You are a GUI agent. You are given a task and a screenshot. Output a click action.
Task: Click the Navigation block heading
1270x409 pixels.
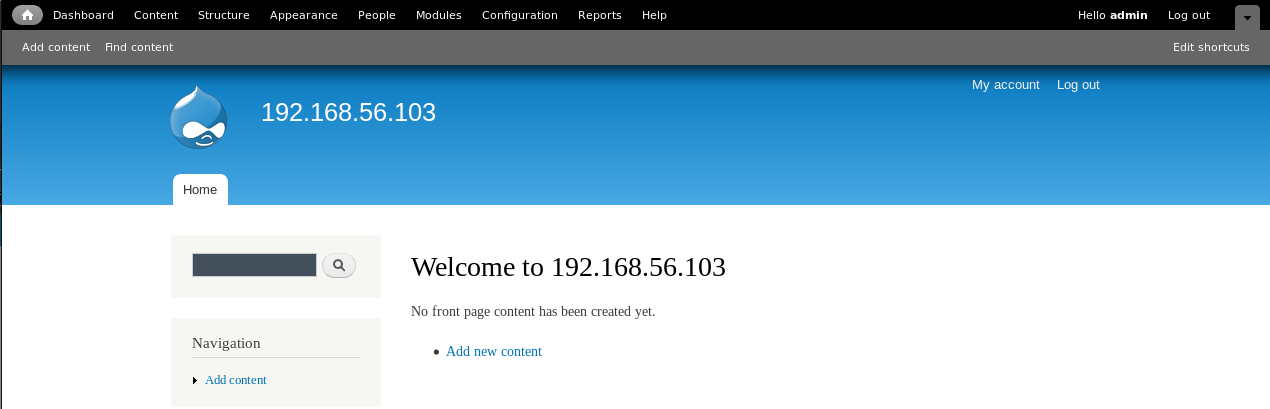tap(226, 343)
